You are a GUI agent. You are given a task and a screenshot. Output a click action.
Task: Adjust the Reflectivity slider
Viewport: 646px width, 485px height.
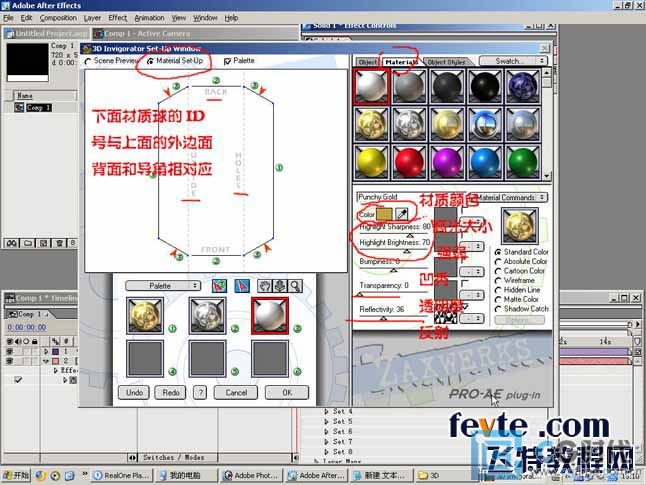point(383,319)
